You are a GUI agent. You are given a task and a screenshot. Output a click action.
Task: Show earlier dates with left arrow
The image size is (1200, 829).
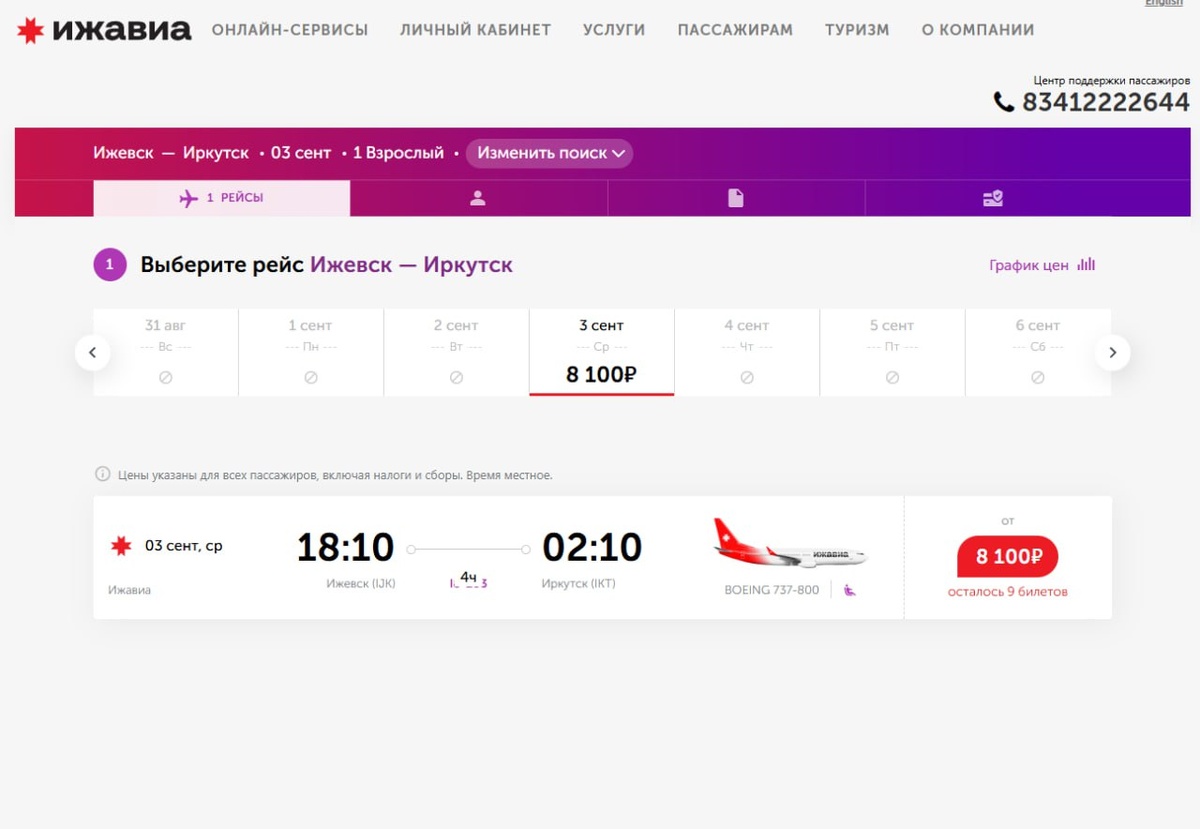tap(93, 352)
